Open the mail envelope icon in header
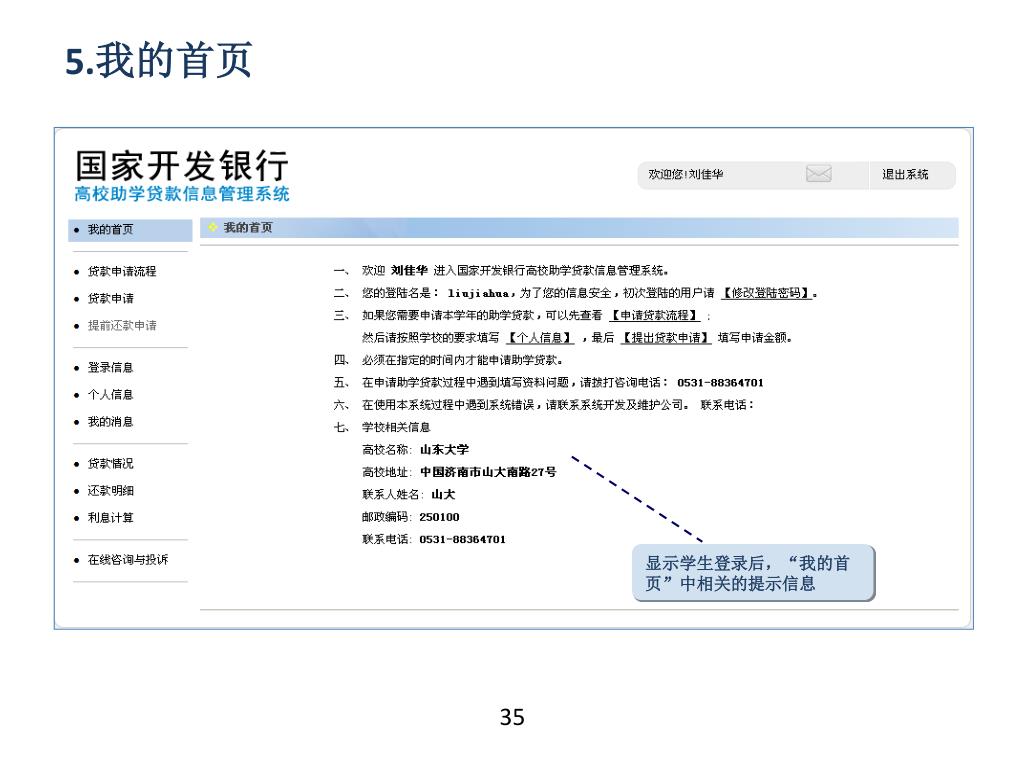The width and height of the screenshot is (1024, 768). (x=818, y=174)
